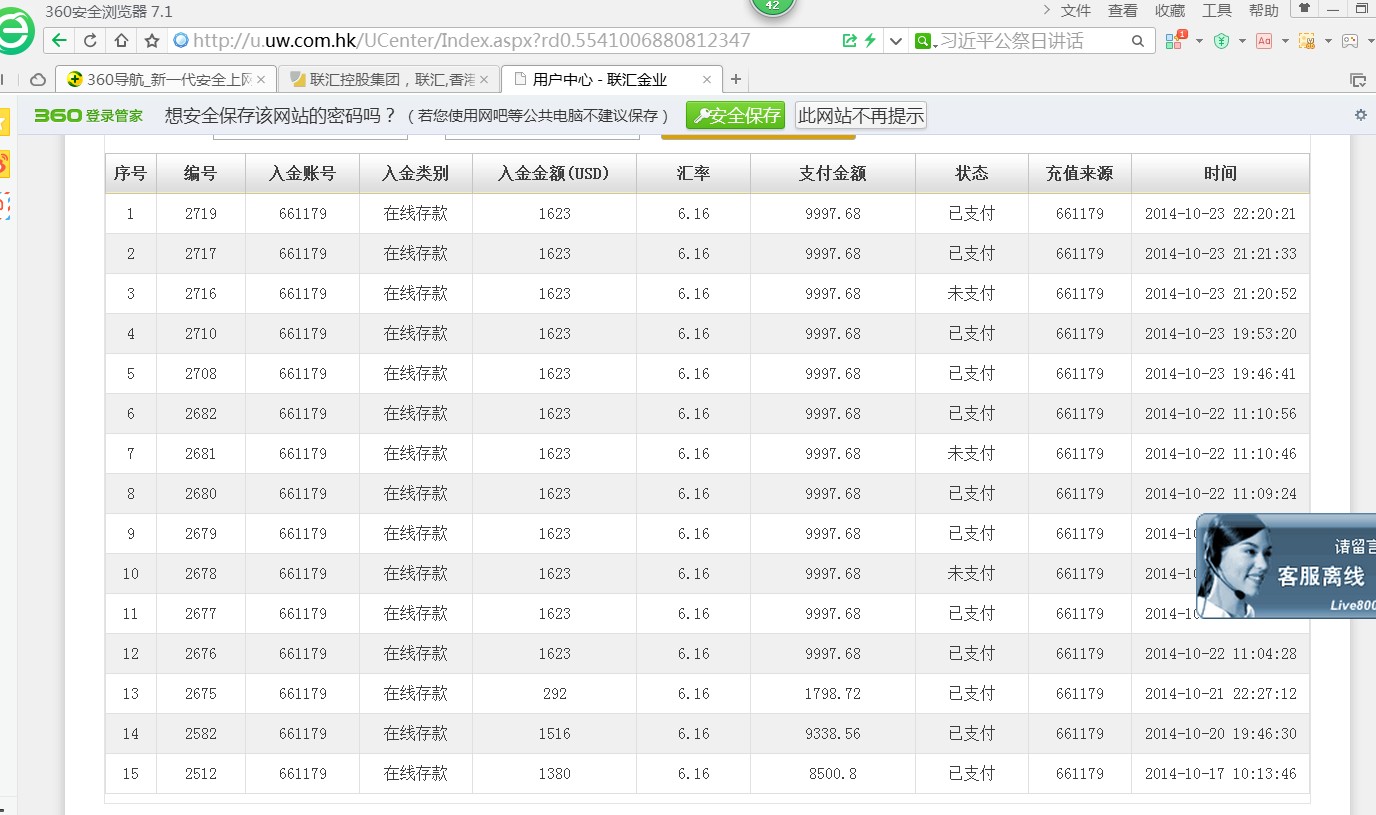Image resolution: width=1376 pixels, height=815 pixels.
Task: Click the share icon in the address bar
Action: click(x=850, y=41)
